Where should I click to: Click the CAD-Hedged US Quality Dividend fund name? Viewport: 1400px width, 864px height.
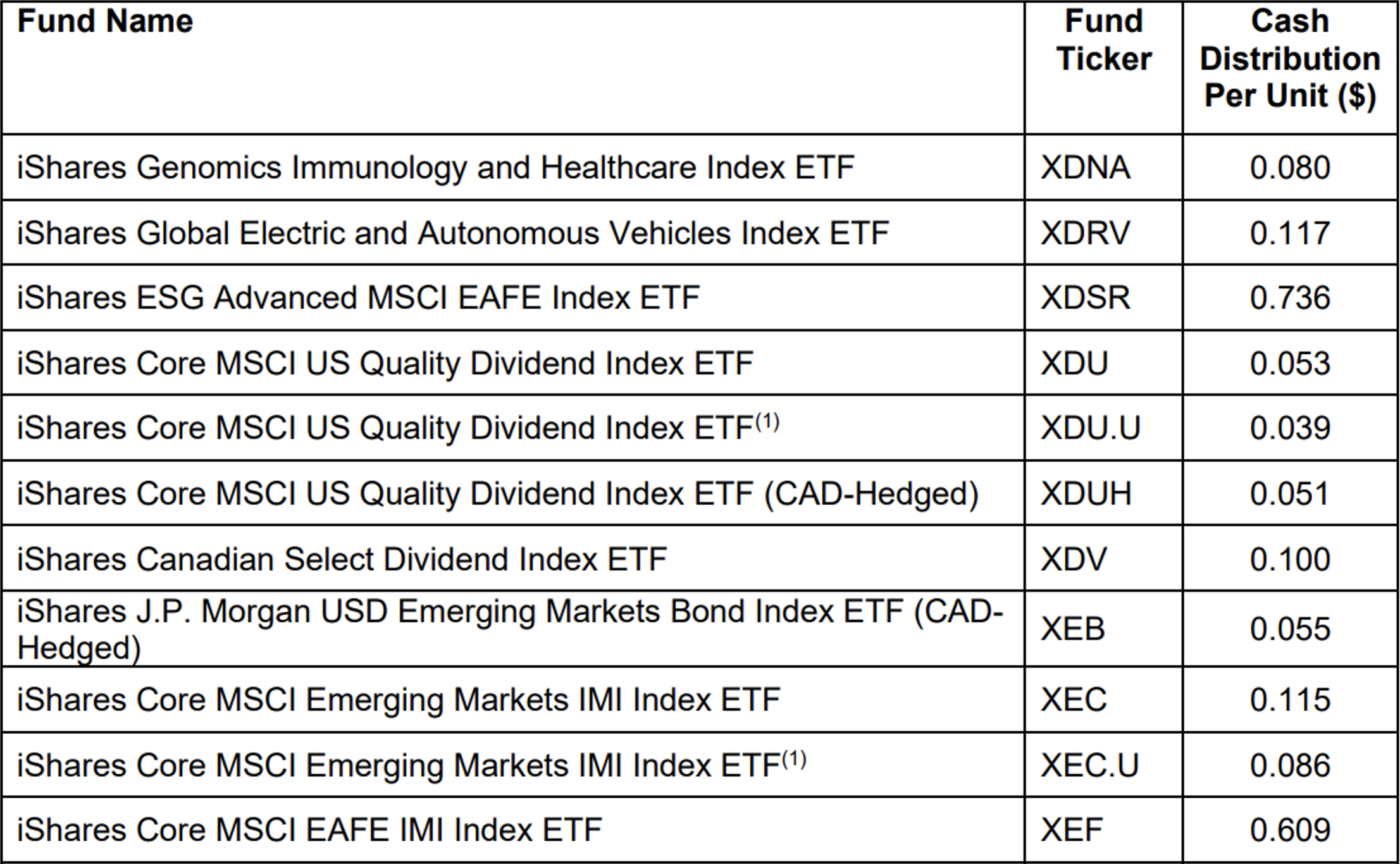[497, 494]
